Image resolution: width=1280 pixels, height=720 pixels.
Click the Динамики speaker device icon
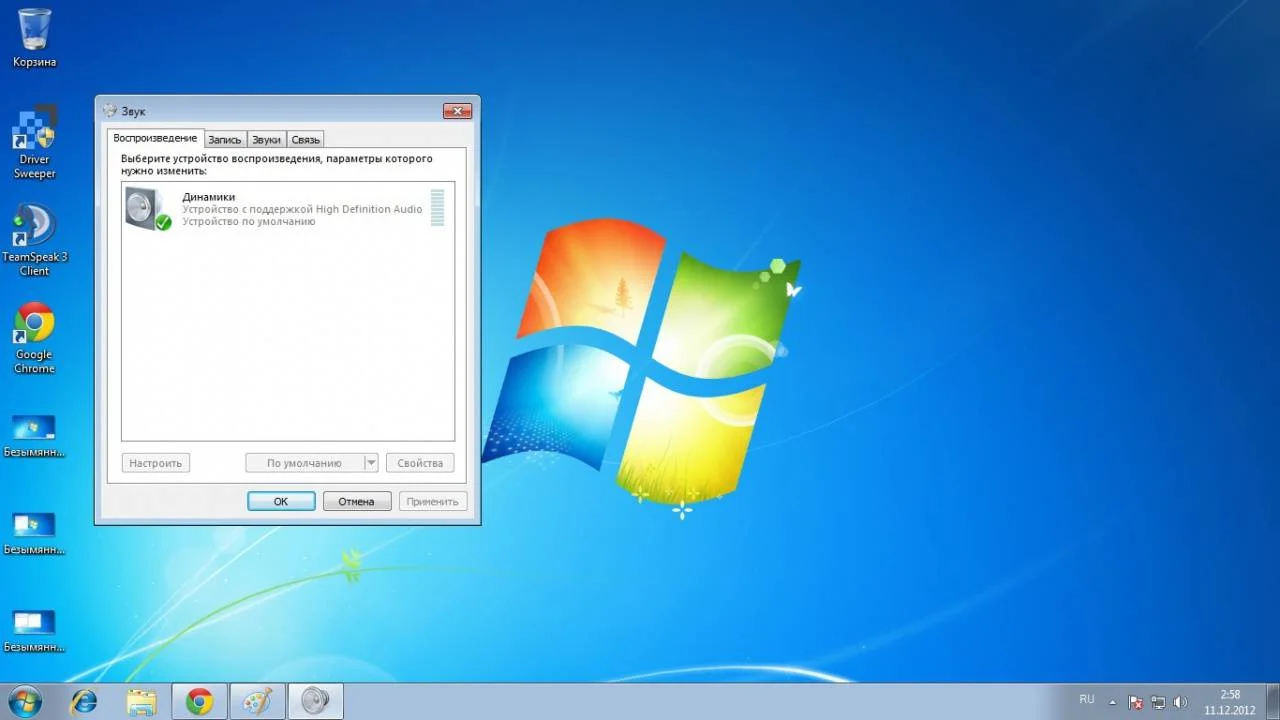pos(148,209)
